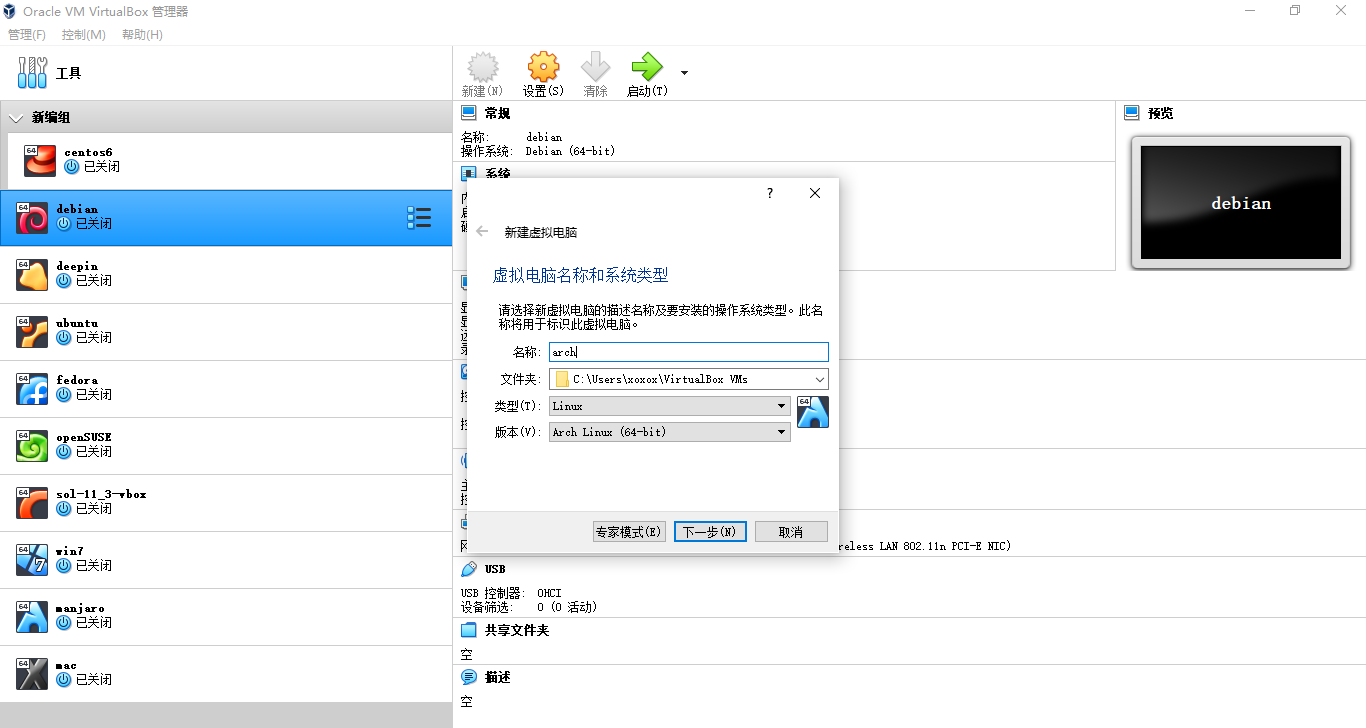Click the Shared Folders (共享文件夹) icon
The width and height of the screenshot is (1366, 728).
(469, 630)
